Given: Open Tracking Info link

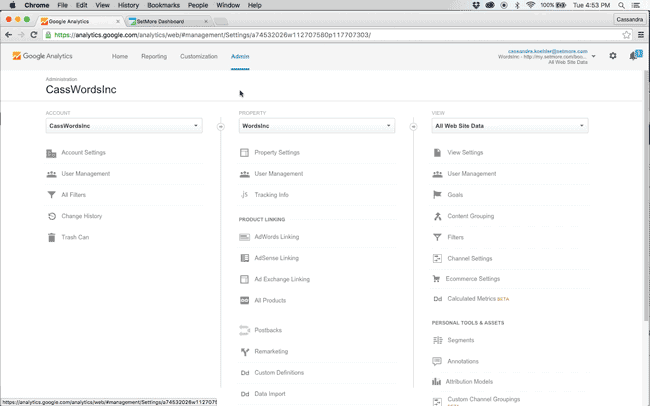Looking at the screenshot, I should (272, 194).
